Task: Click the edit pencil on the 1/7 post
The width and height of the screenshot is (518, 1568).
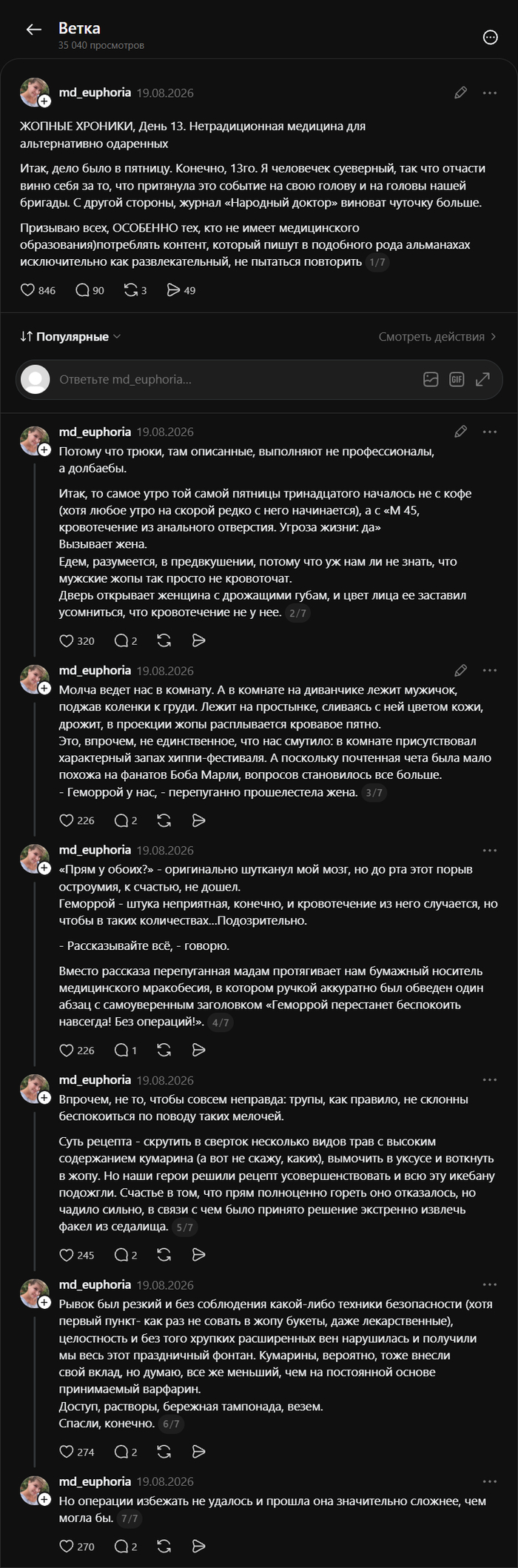Action: (x=460, y=93)
